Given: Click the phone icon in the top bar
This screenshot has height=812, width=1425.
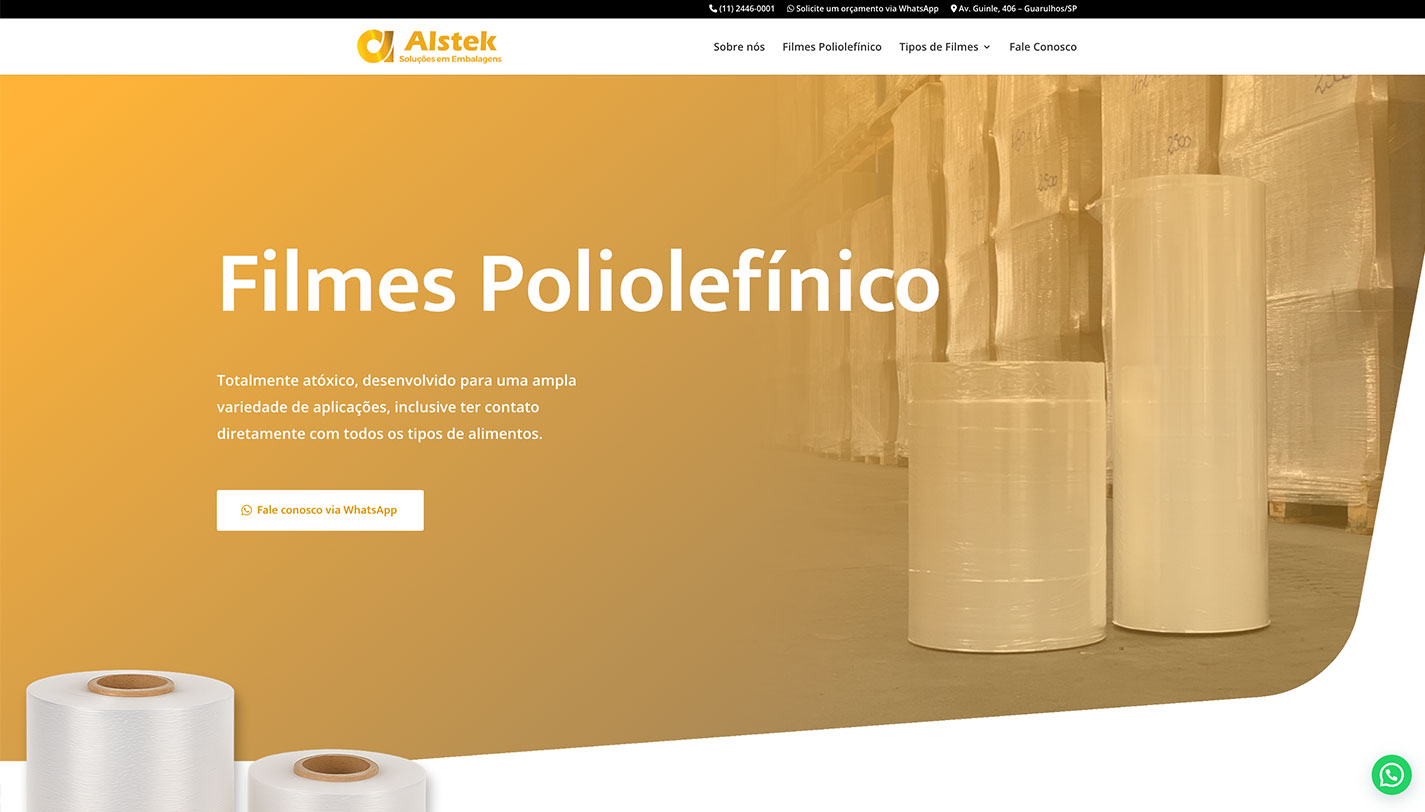Looking at the screenshot, I should 713,9.
